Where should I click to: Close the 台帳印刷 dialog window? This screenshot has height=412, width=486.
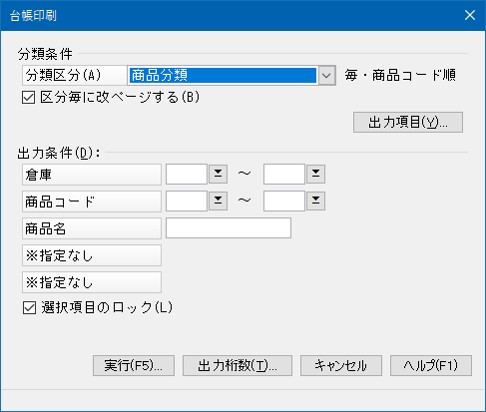coord(470,15)
